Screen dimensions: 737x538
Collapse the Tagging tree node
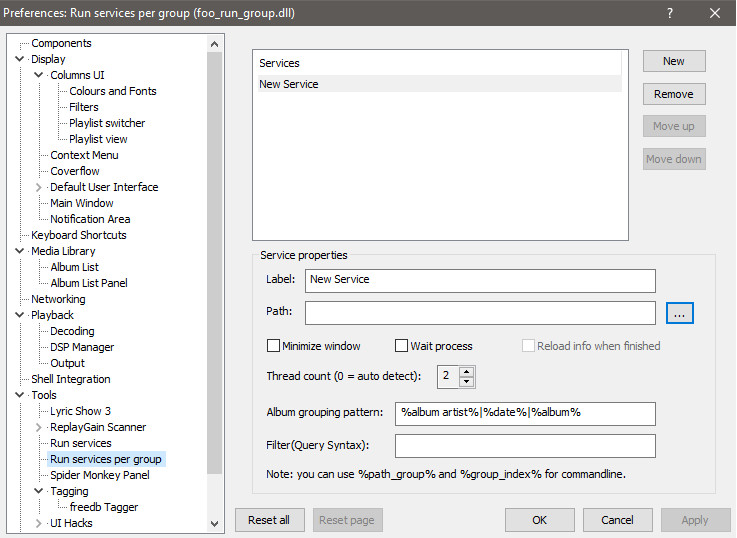coord(39,491)
